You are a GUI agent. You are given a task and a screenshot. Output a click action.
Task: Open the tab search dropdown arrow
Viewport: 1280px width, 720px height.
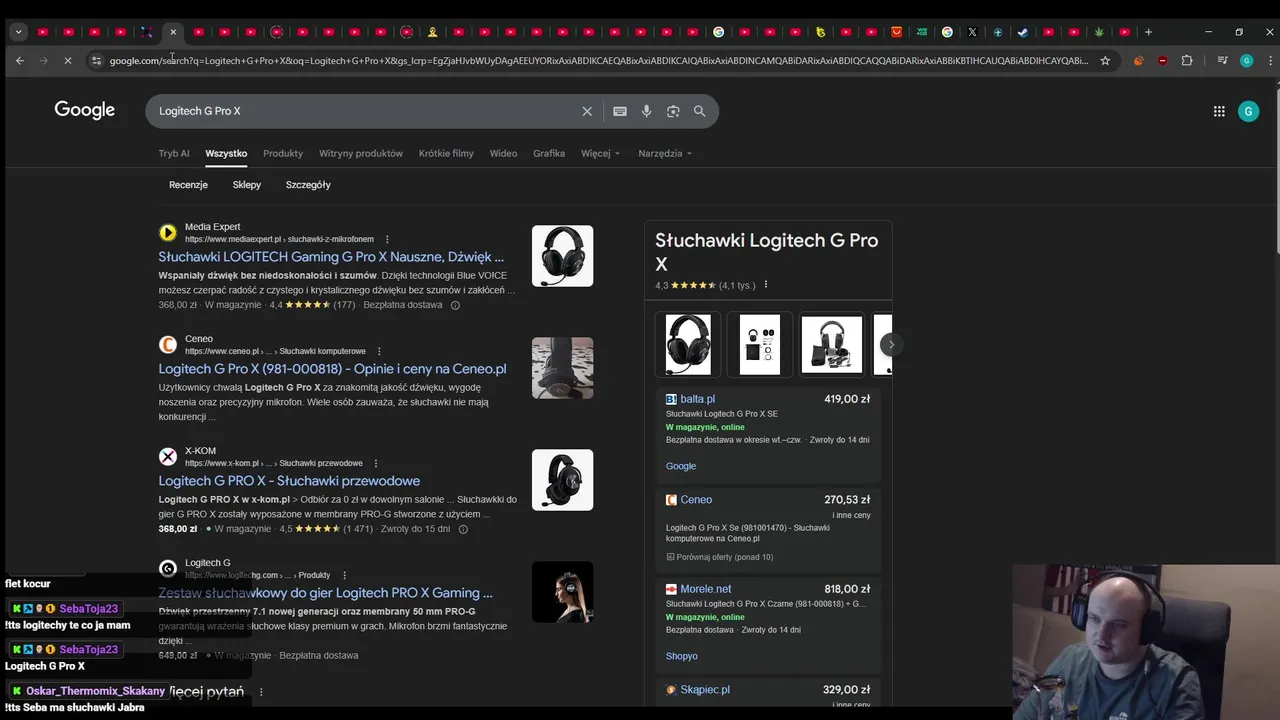tap(18, 32)
